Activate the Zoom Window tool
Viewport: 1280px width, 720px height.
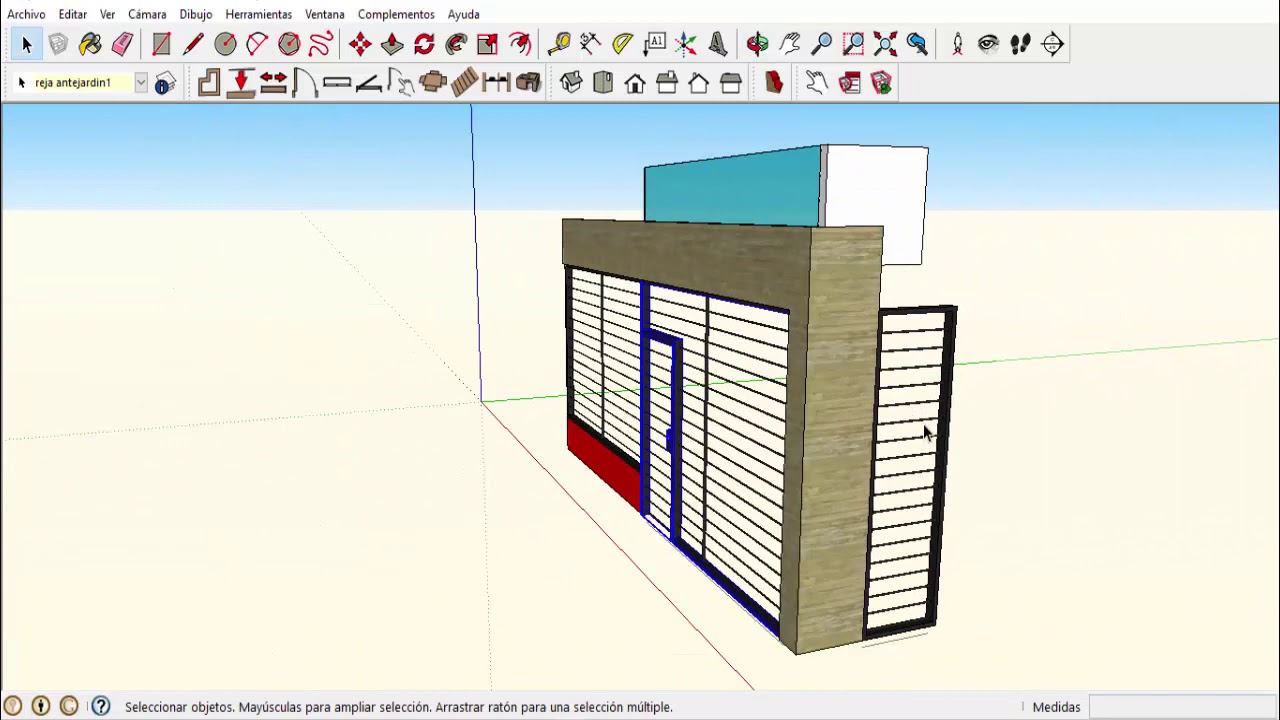tap(854, 44)
